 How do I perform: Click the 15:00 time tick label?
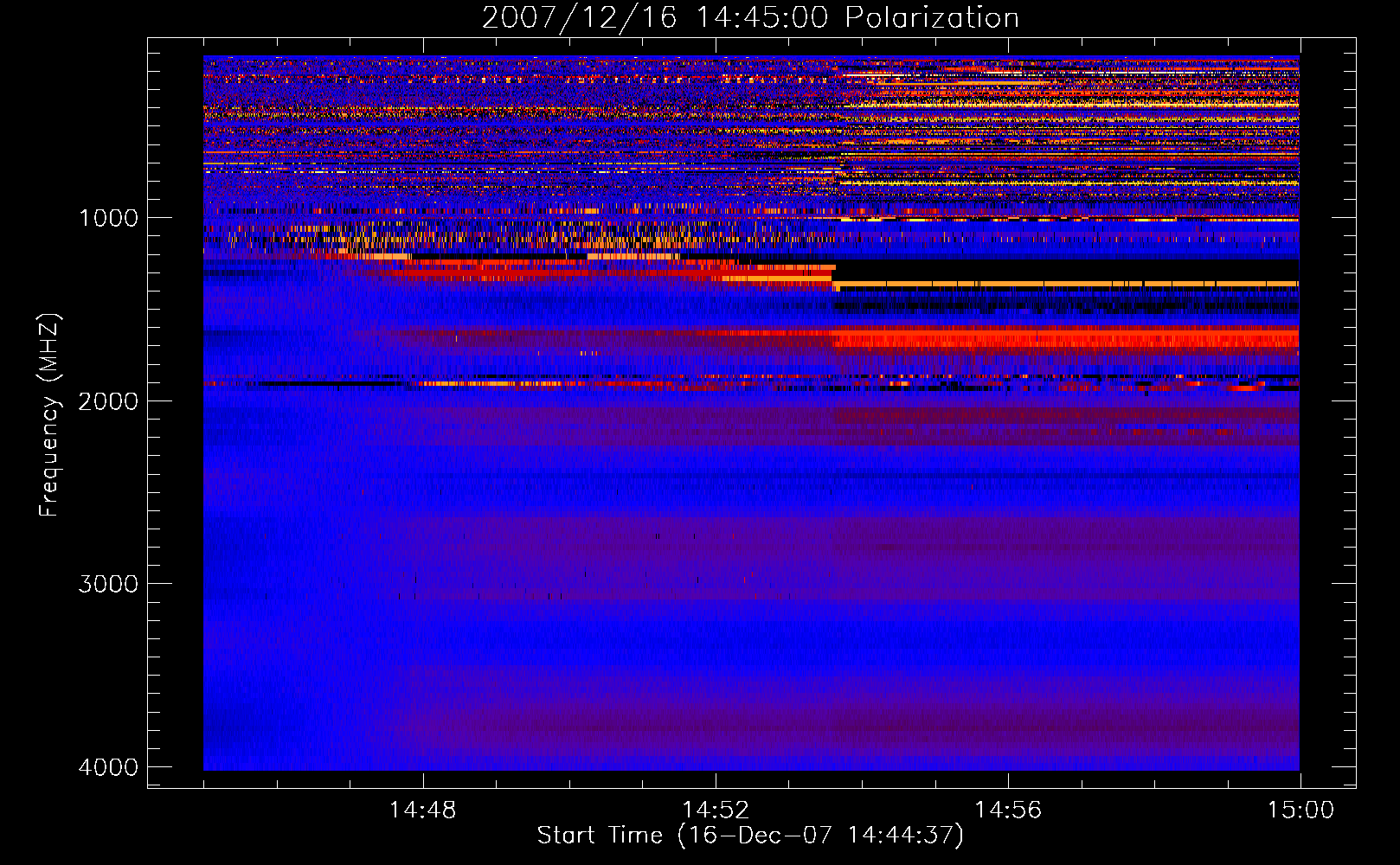(1300, 811)
